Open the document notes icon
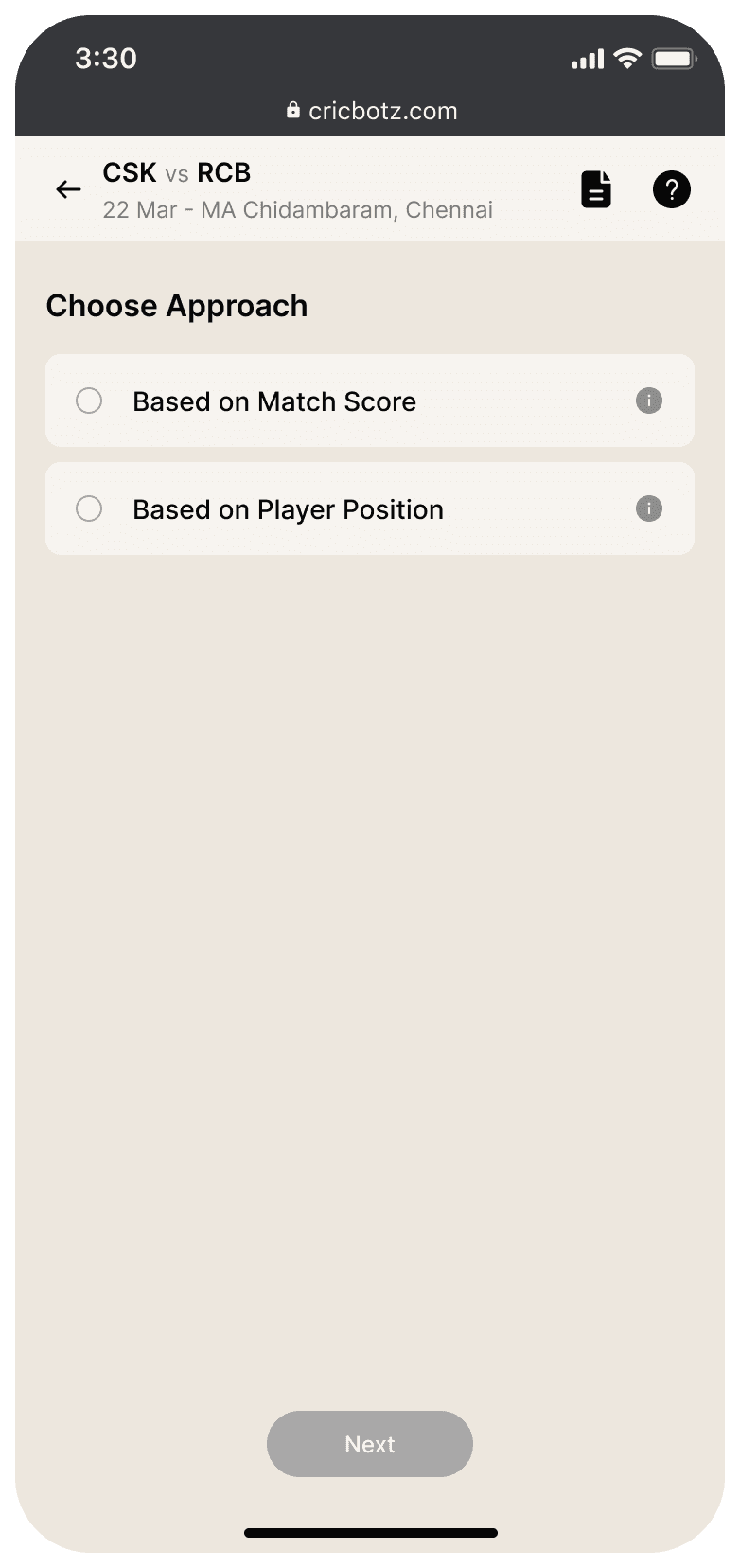Image resolution: width=740 pixels, height=1568 pixels. point(595,189)
